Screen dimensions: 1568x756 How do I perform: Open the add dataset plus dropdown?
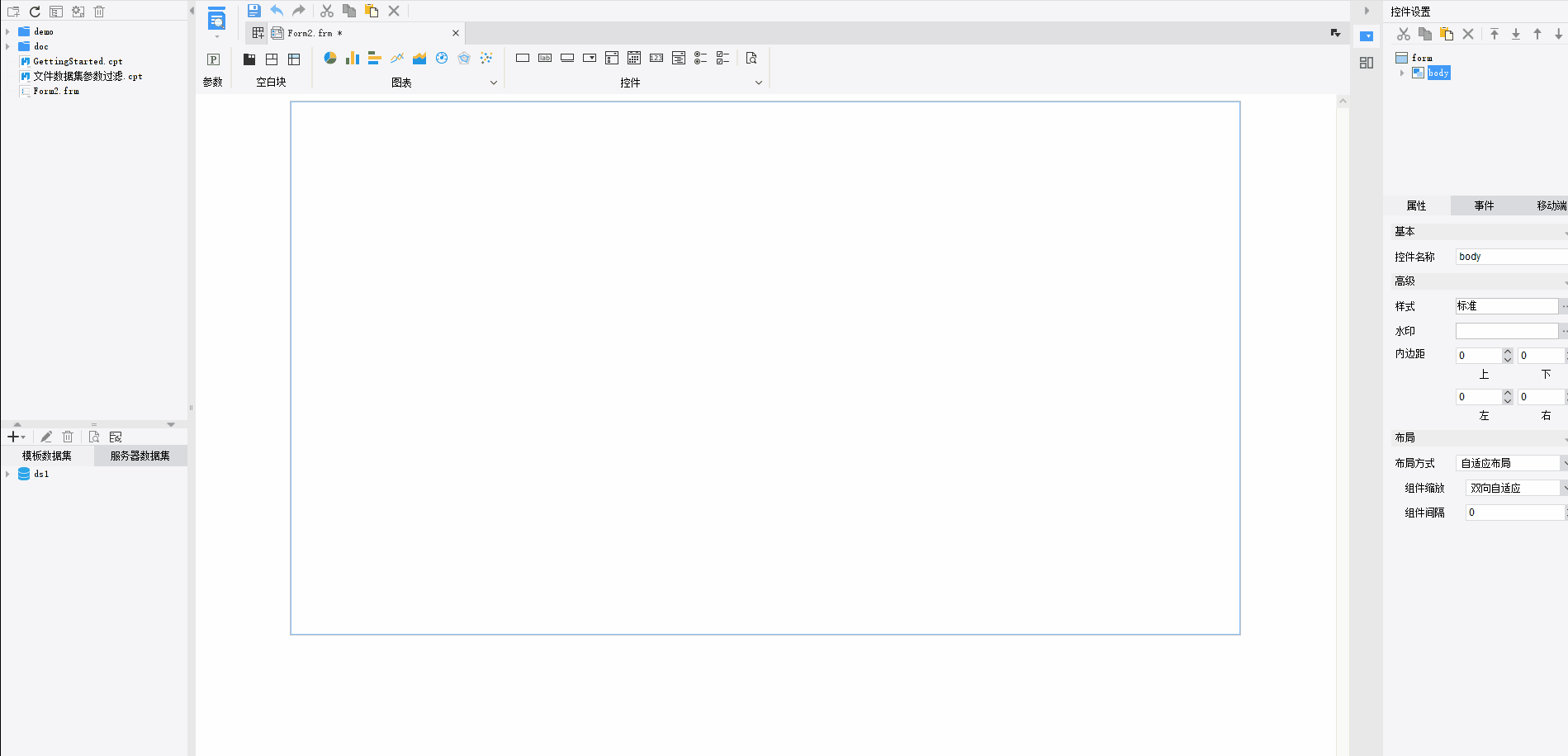16,437
